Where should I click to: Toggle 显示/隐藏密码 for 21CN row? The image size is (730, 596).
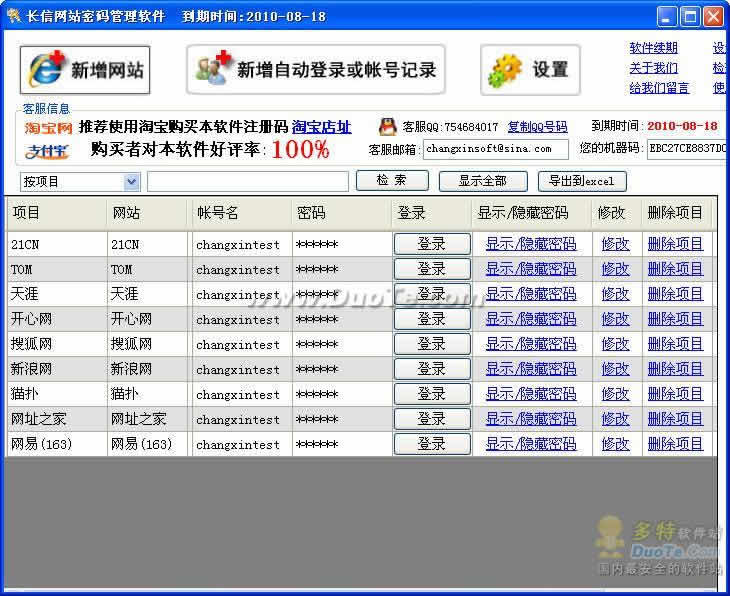pos(531,244)
